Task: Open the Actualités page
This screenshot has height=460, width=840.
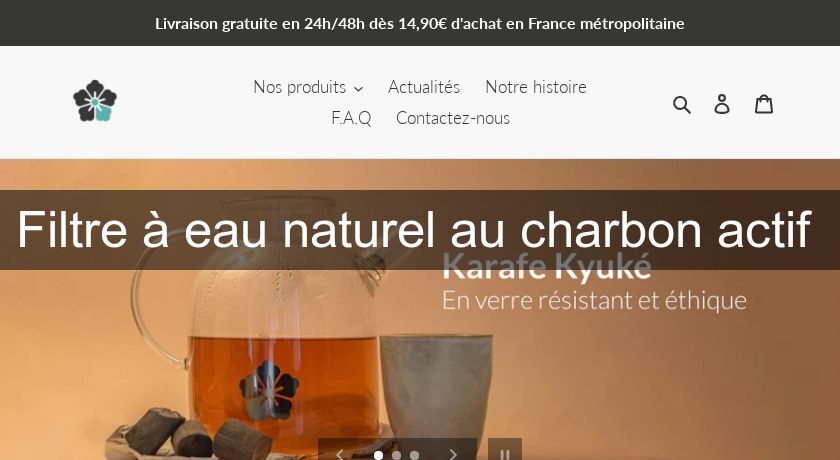Action: (x=424, y=87)
